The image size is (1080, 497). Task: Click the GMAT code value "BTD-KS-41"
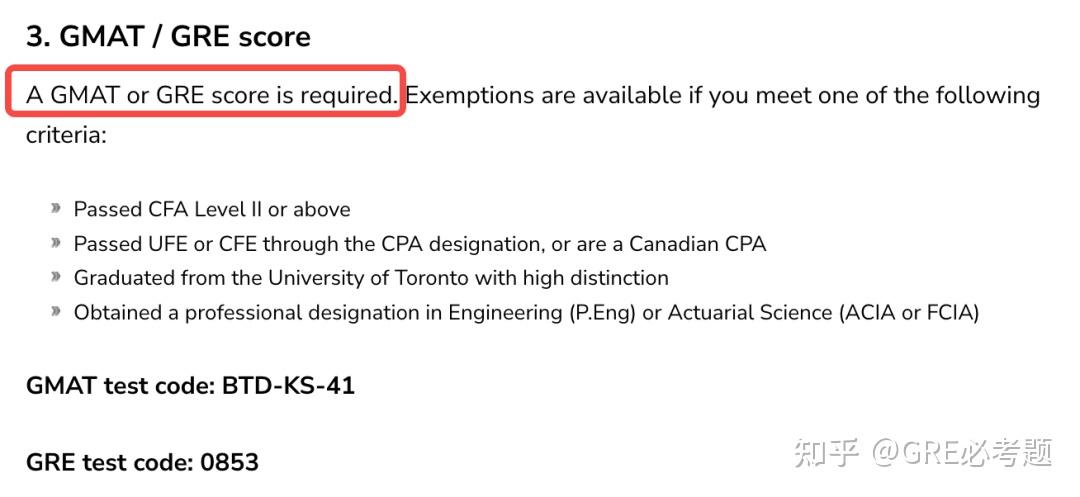(286, 385)
